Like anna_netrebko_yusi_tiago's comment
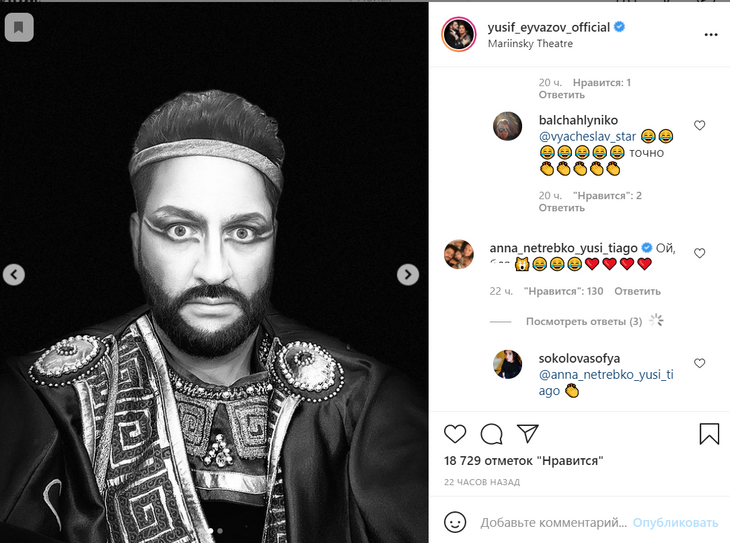The image size is (730, 543). [x=700, y=254]
